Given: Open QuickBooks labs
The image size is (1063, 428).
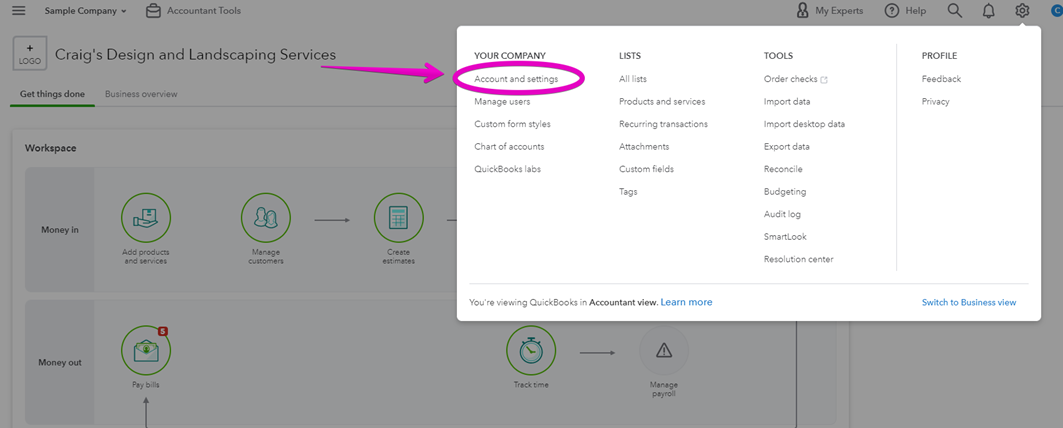Looking at the screenshot, I should click(x=507, y=169).
